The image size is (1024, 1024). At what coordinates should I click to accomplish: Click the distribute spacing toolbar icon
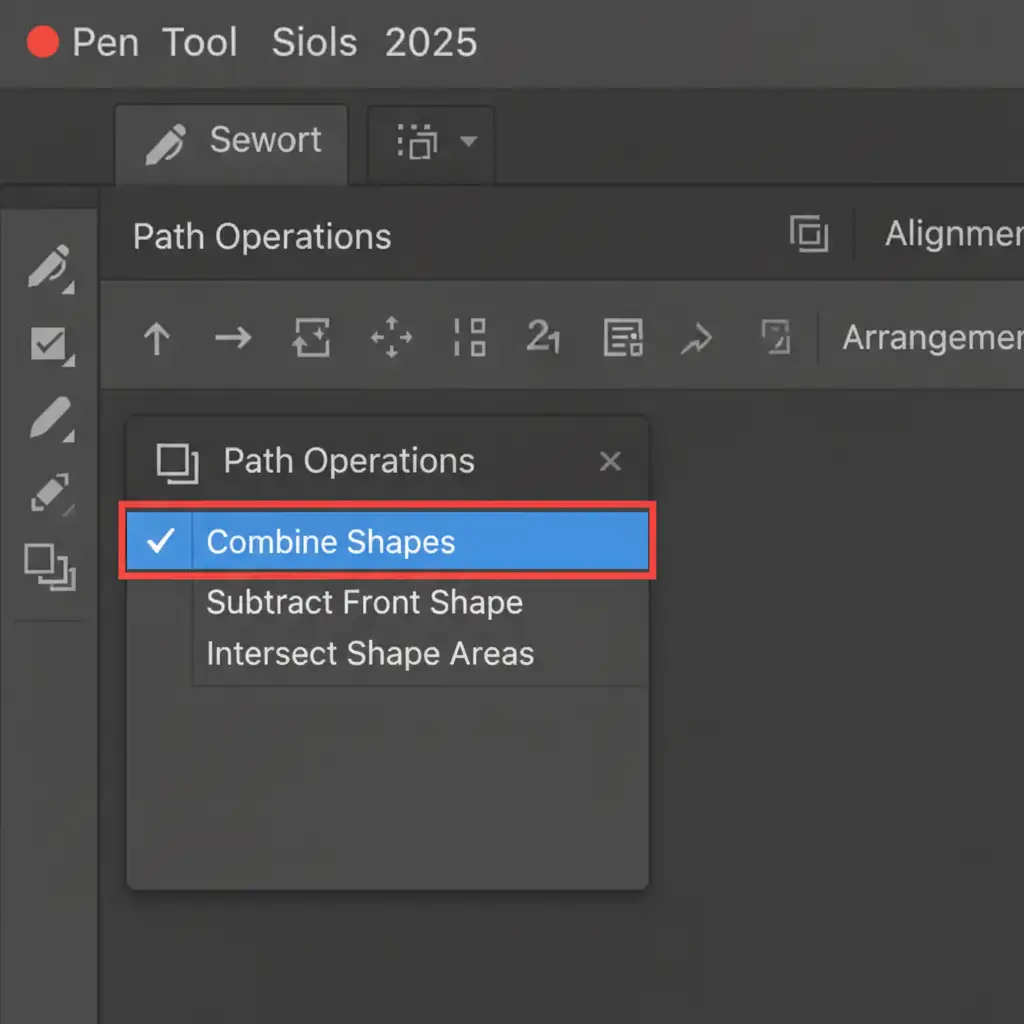click(468, 339)
